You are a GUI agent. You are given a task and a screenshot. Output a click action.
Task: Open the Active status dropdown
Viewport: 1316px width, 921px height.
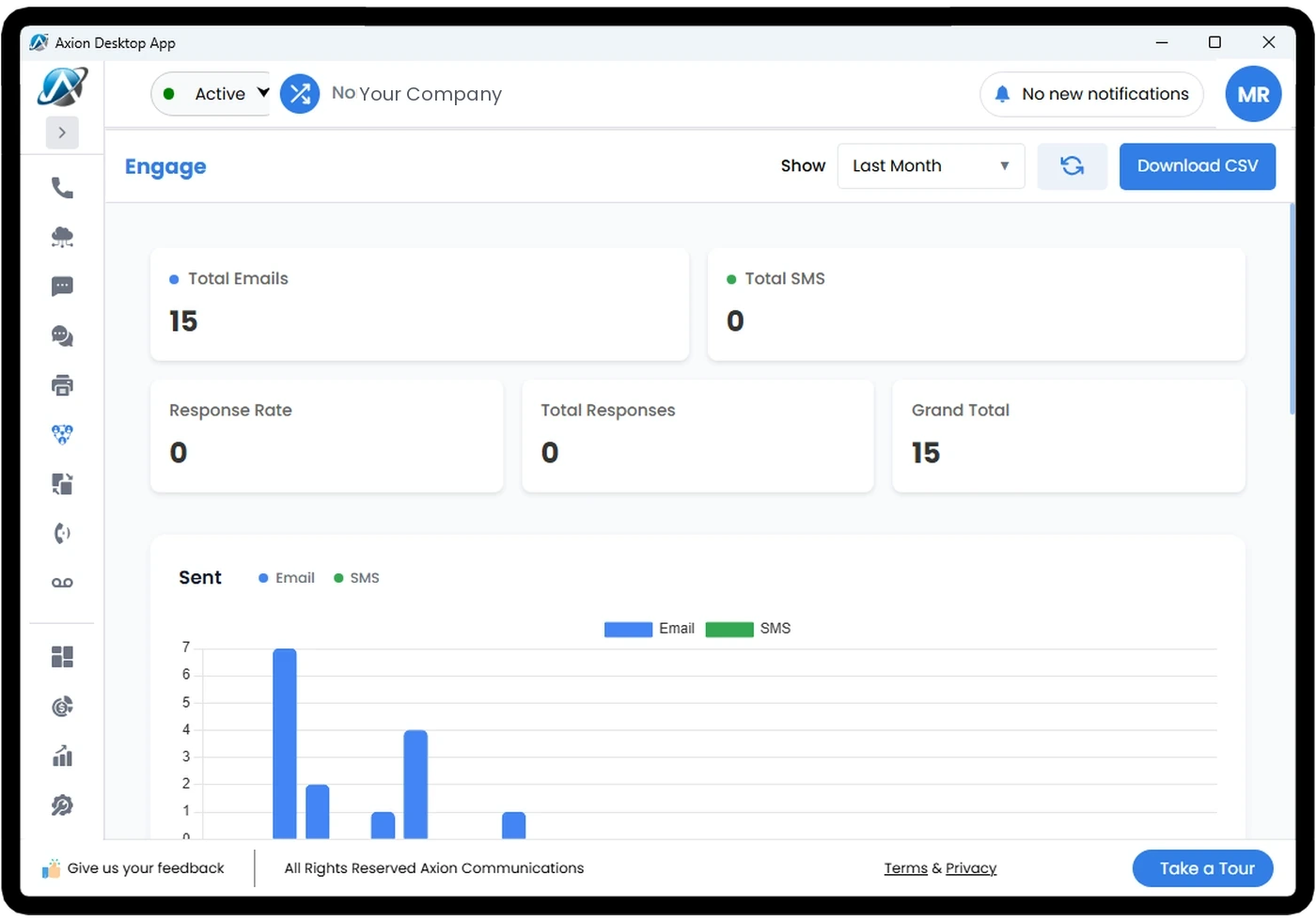pos(211,94)
